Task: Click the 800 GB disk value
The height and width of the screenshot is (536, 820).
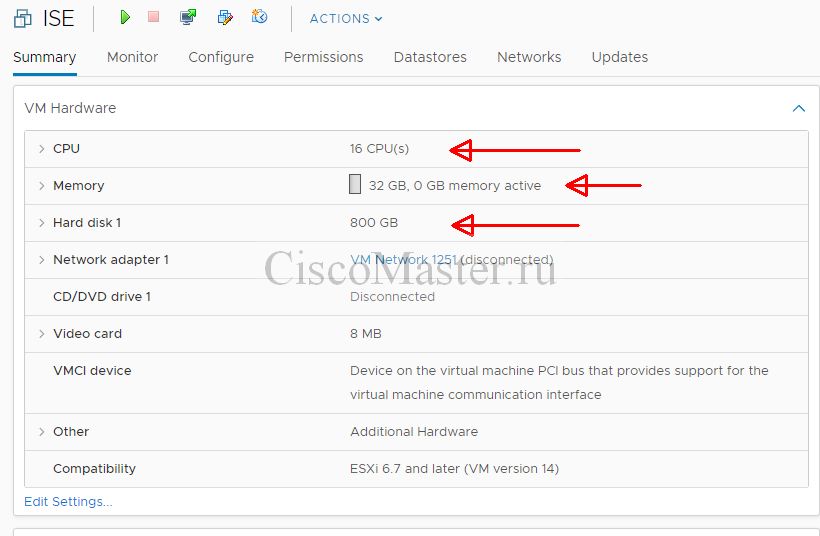Action: click(x=374, y=223)
